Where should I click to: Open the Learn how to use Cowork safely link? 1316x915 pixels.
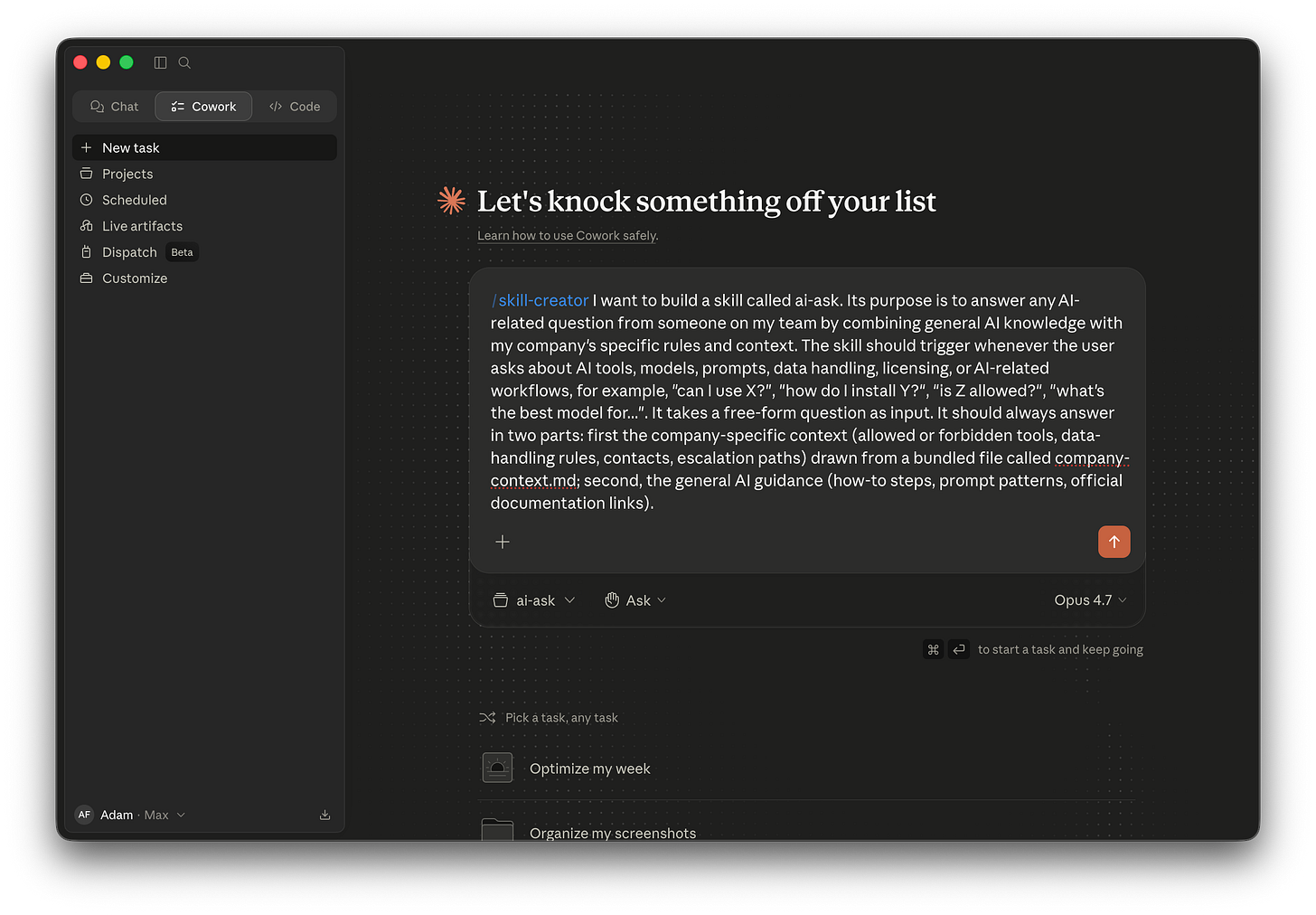[x=568, y=236]
